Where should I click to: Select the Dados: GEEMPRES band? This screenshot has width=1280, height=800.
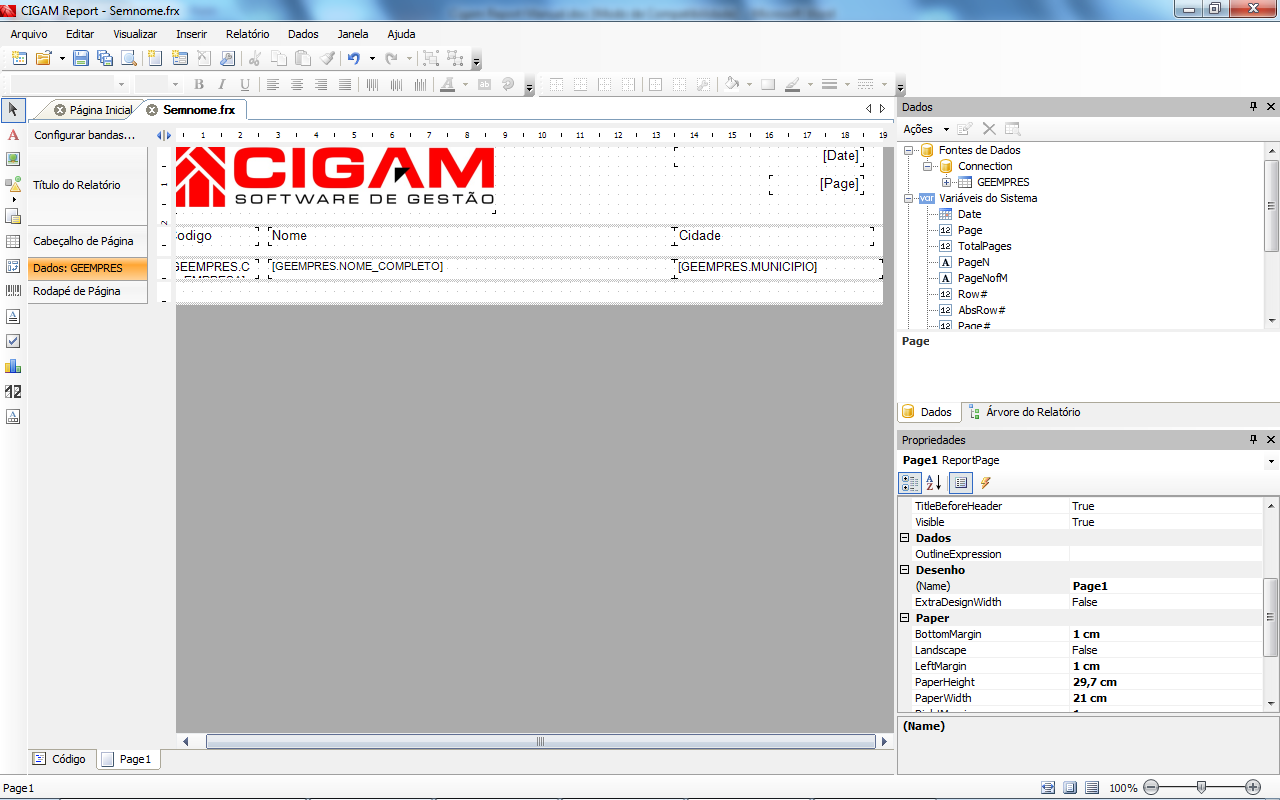(88, 268)
